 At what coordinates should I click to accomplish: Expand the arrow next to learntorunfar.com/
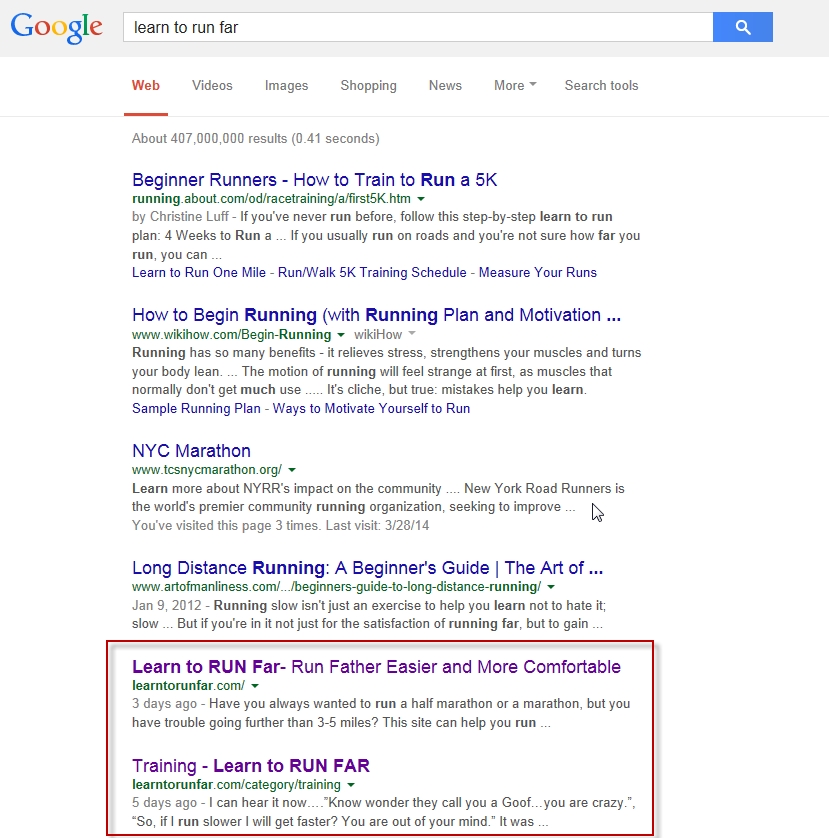click(255, 686)
